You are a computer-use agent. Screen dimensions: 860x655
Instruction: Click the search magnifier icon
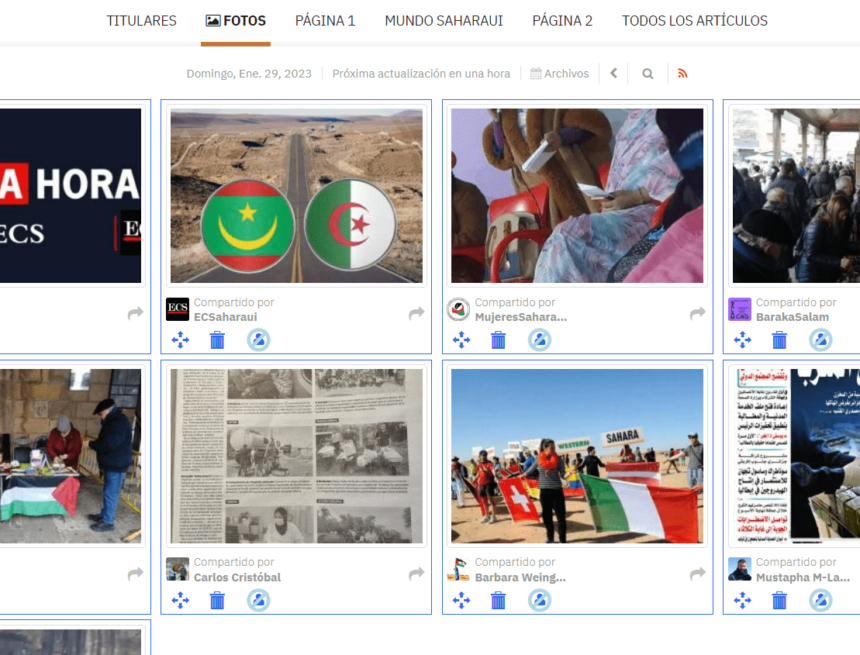[648, 73]
